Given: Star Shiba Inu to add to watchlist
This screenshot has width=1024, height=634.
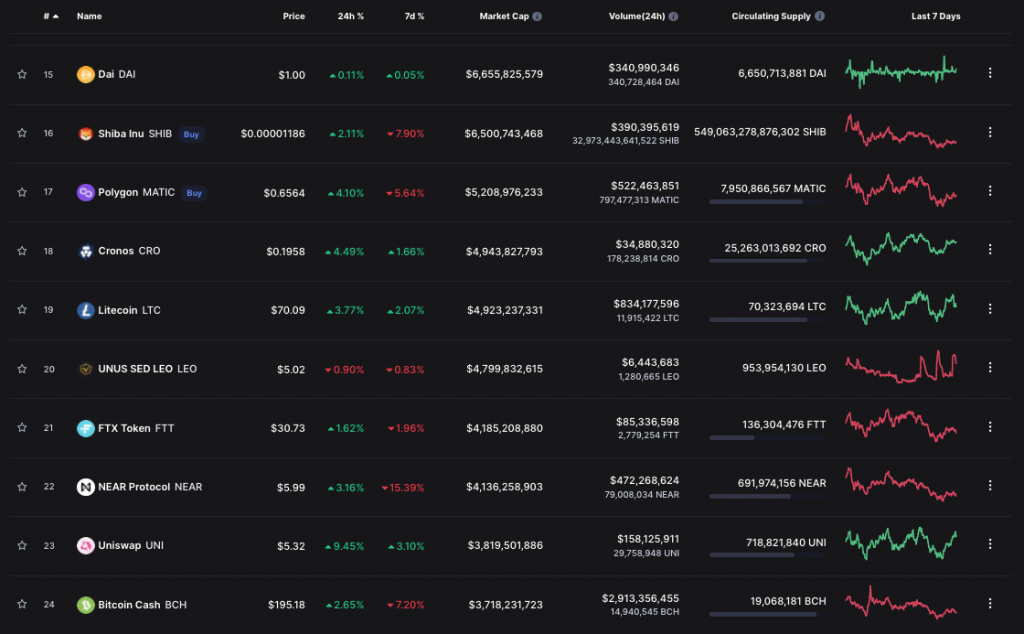Looking at the screenshot, I should pos(22,133).
